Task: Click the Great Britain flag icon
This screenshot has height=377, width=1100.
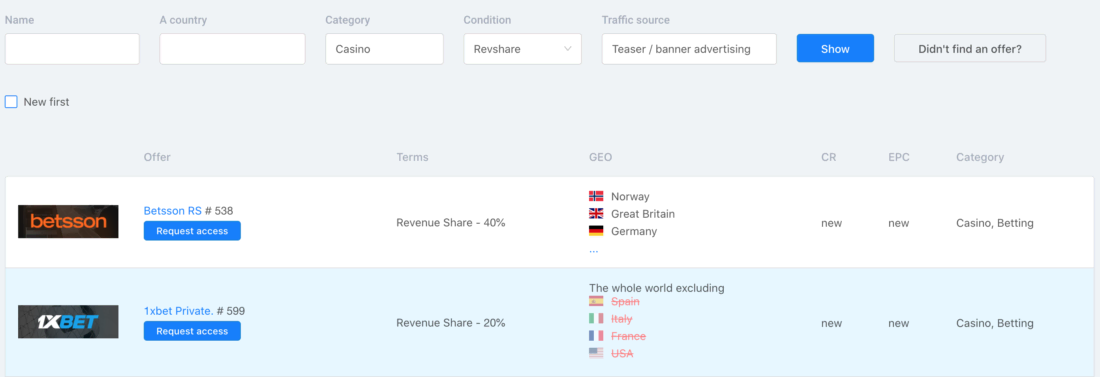Action: point(596,214)
